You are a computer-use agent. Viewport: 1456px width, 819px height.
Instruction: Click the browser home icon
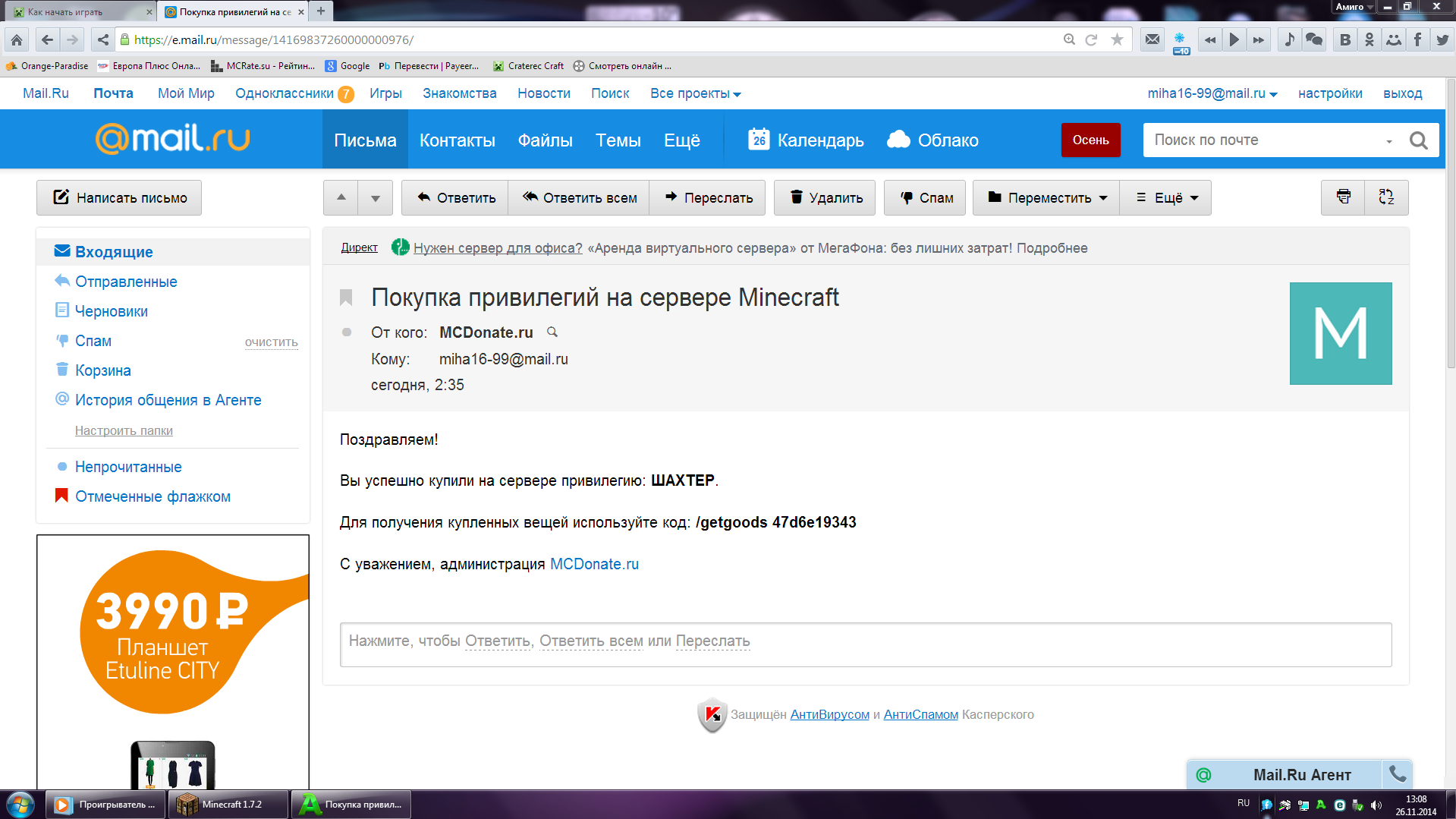[x=17, y=39]
